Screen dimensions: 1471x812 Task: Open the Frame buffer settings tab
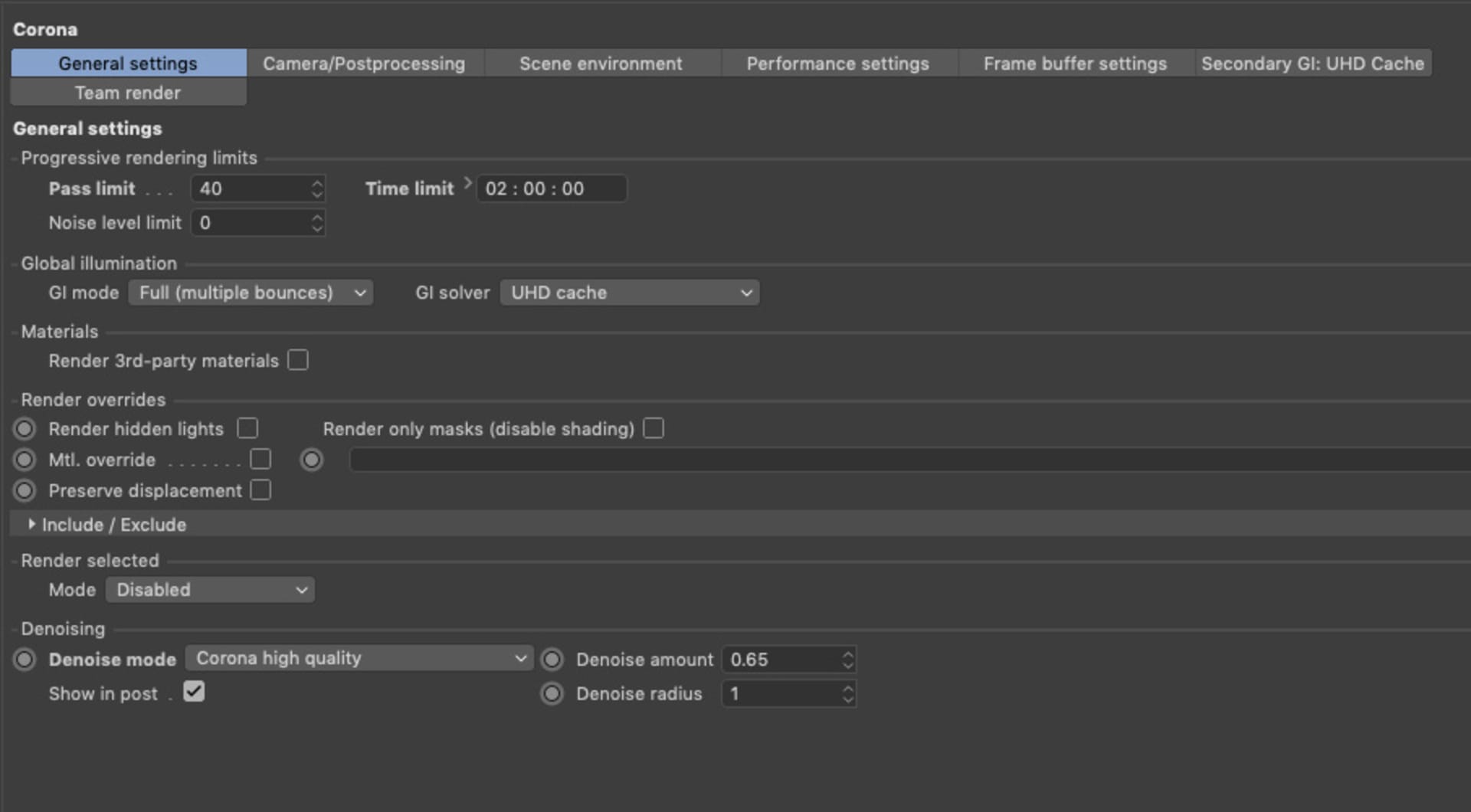click(x=1075, y=64)
